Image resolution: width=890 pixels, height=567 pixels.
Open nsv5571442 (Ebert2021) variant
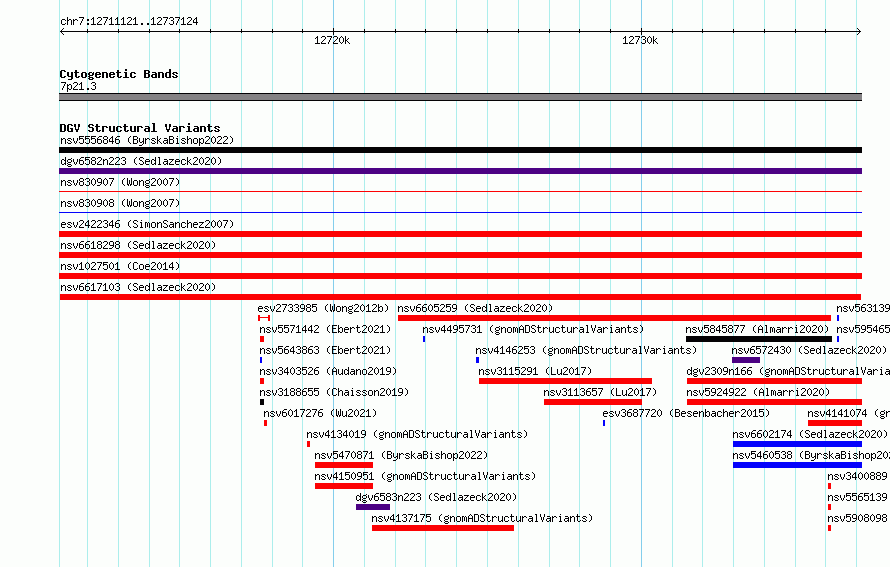(325, 329)
